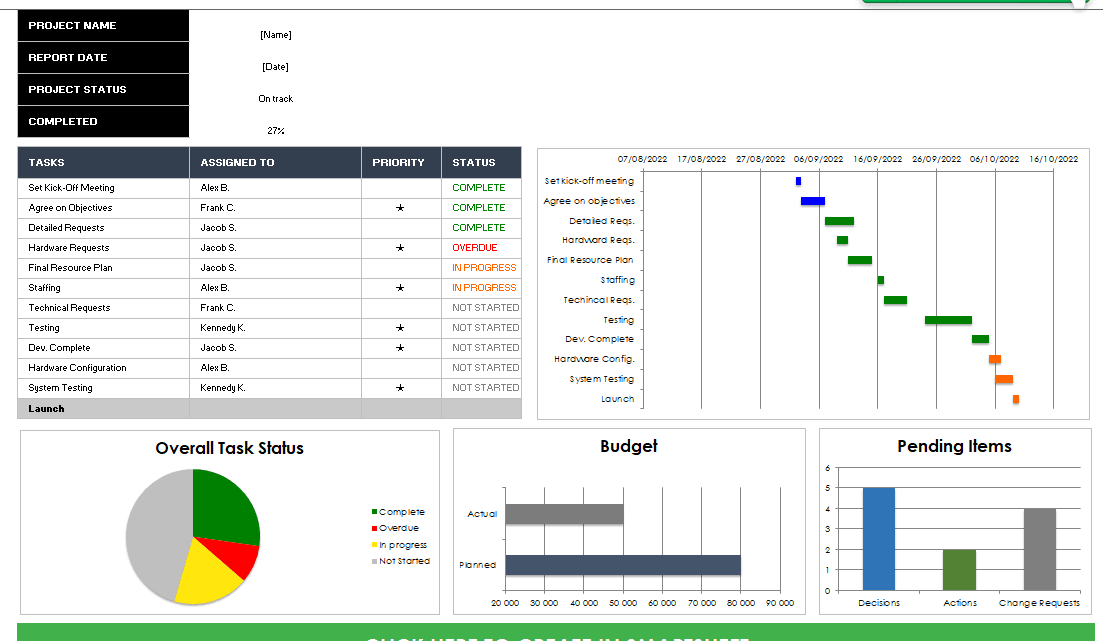Select the Hardware Configuration task cell
The image size is (1103, 641).
click(103, 368)
